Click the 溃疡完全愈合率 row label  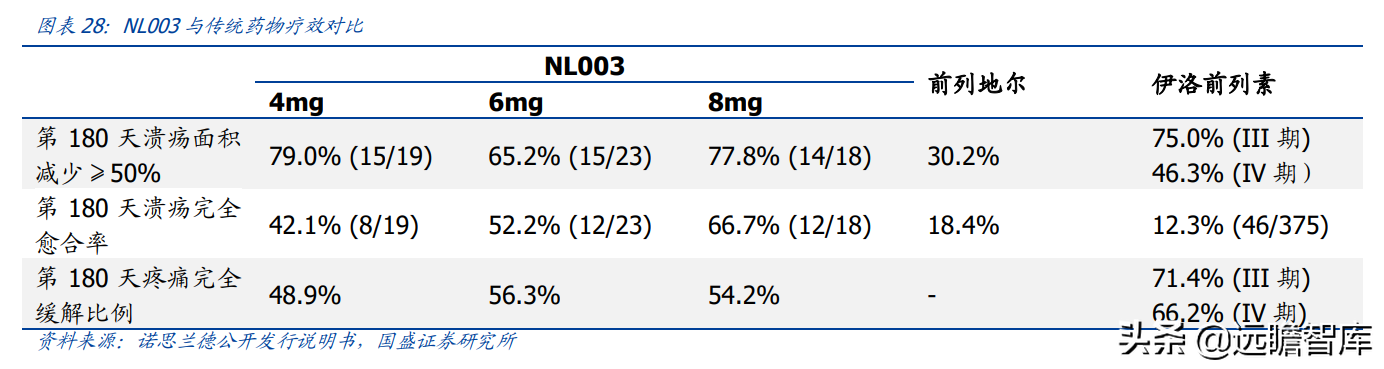tap(139, 225)
